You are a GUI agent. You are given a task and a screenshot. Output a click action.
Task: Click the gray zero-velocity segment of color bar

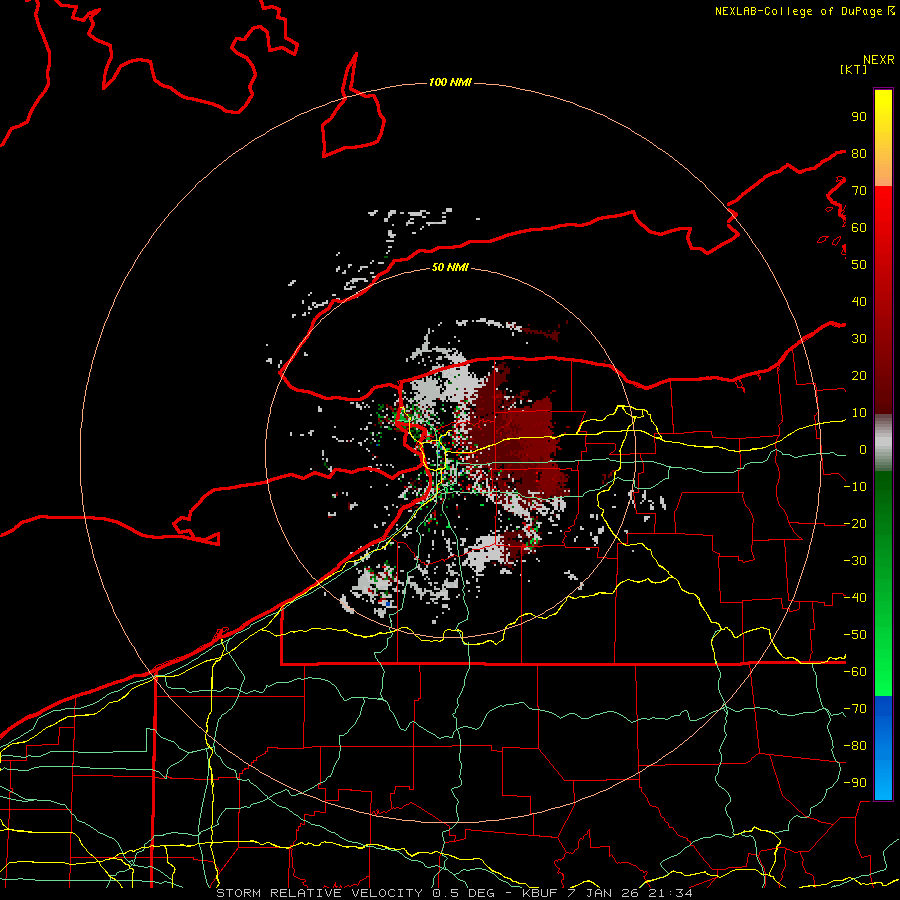tap(883, 443)
